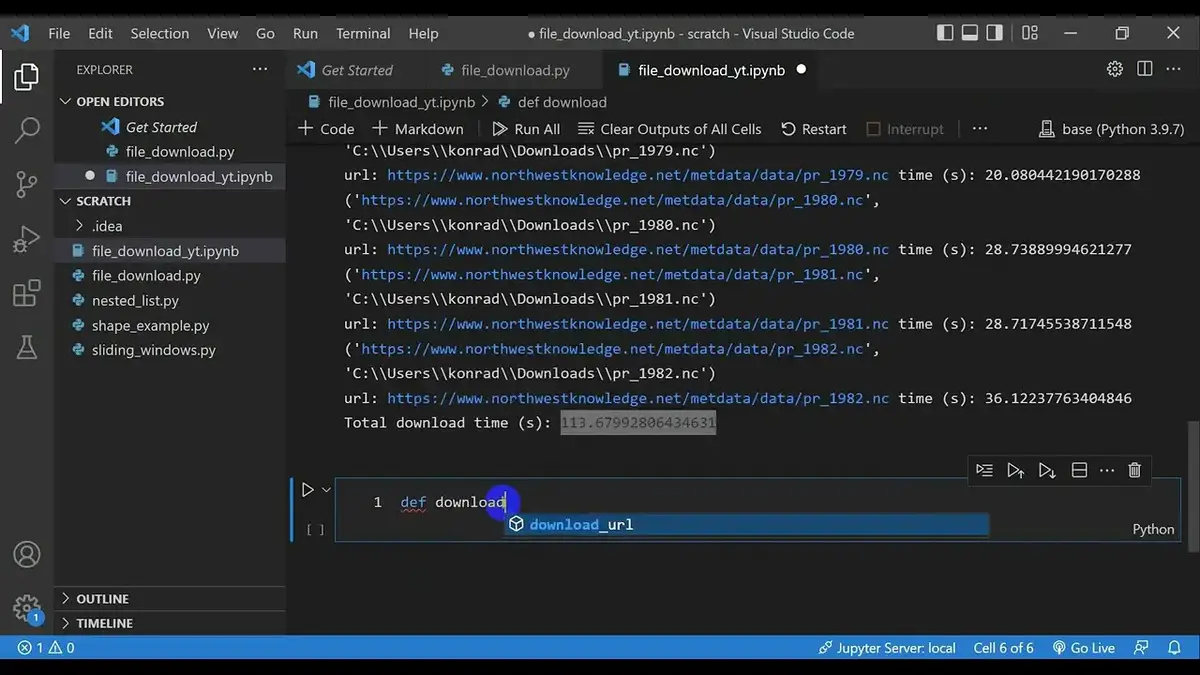Click Restart in the notebook toolbar
This screenshot has width=1200, height=675.
click(813, 129)
